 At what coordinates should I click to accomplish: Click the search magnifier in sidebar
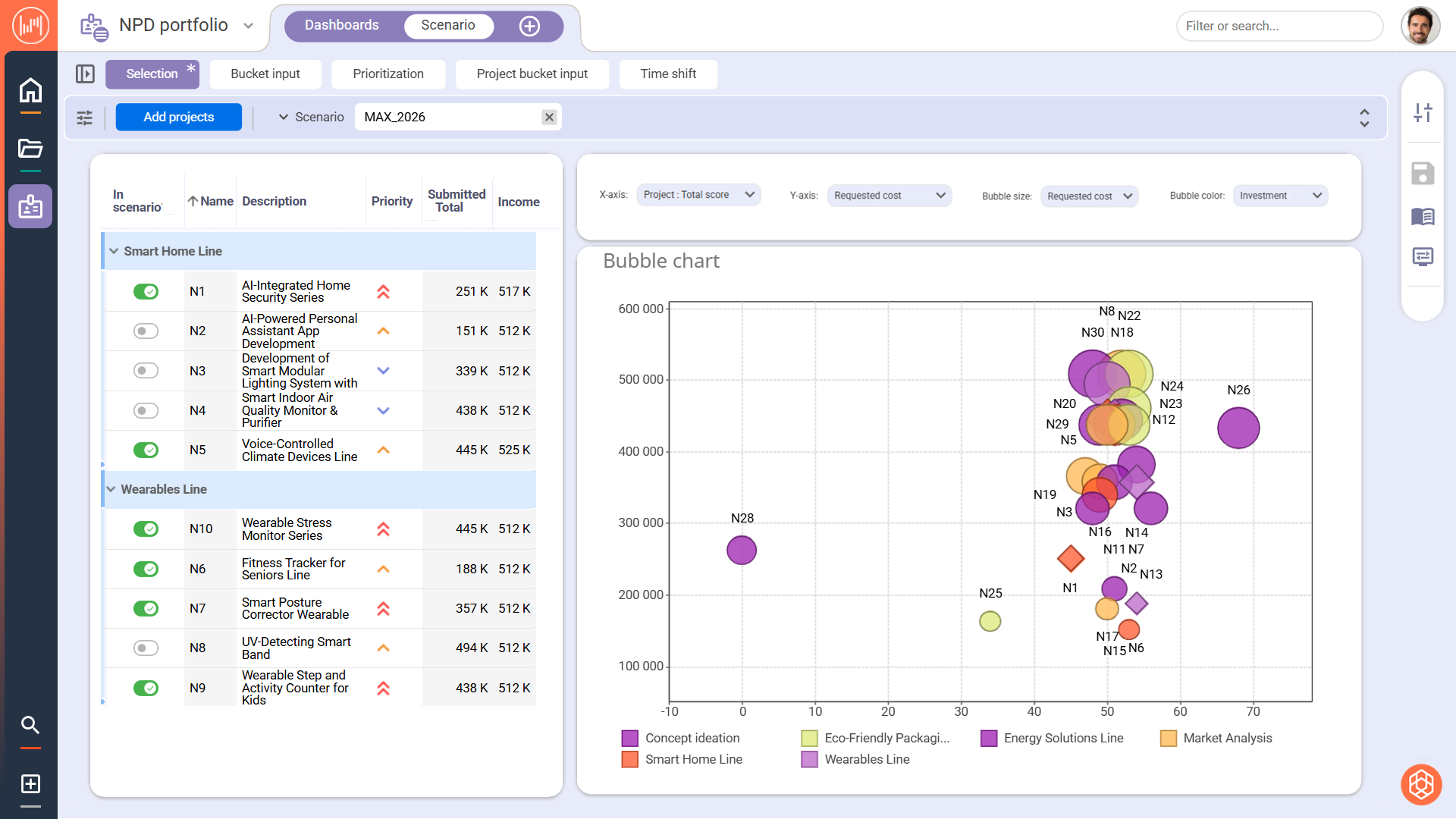(30, 725)
